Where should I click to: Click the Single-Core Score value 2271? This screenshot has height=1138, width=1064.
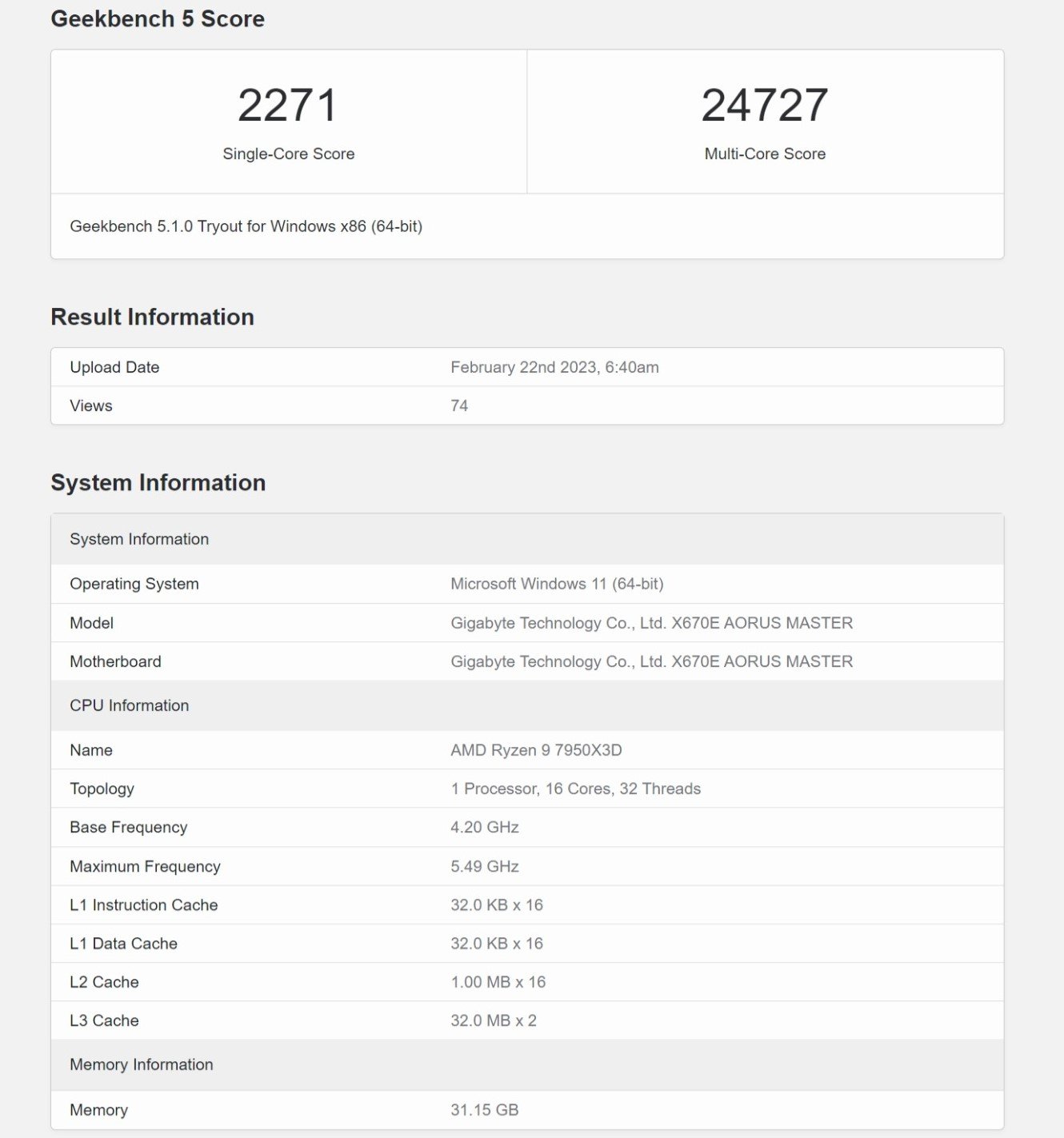tap(288, 106)
